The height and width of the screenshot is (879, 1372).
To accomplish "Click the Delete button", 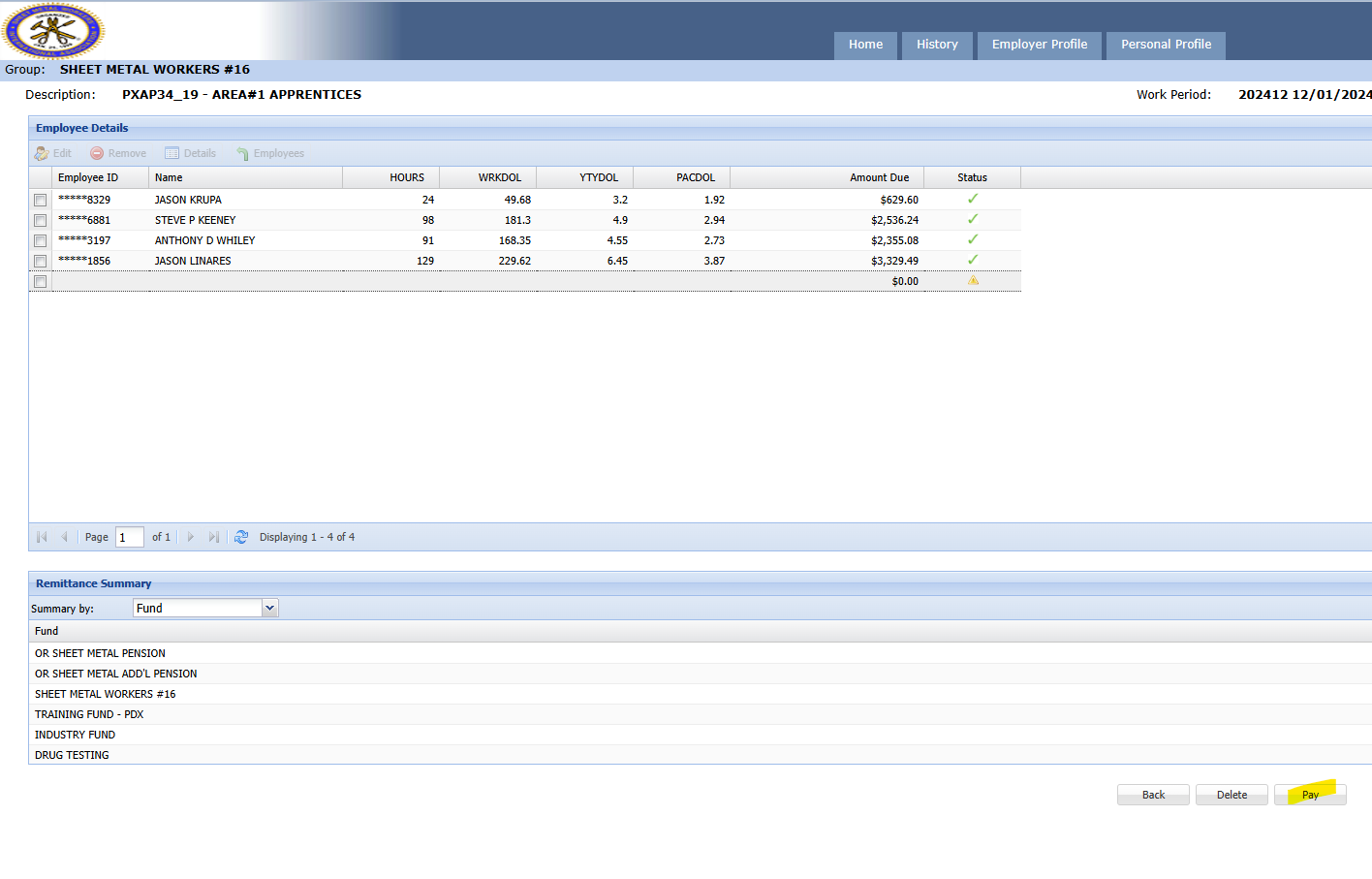I will (x=1232, y=795).
